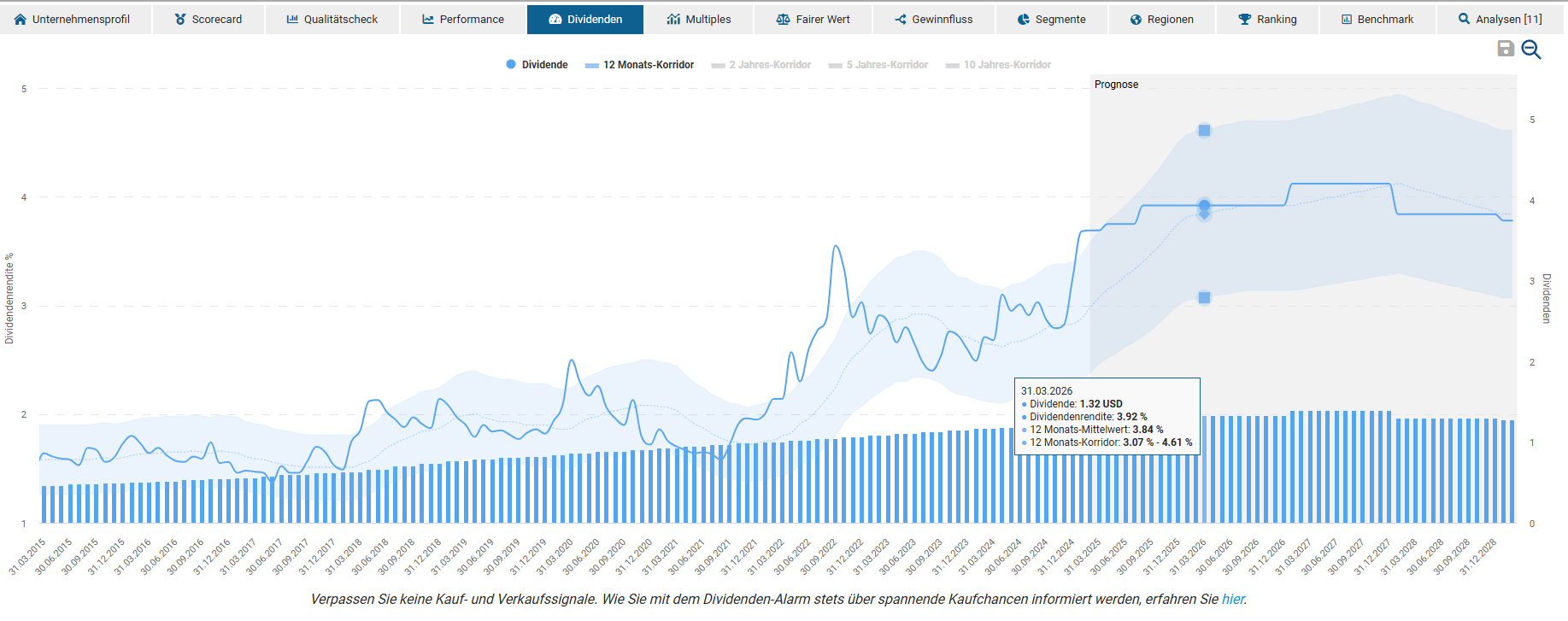Click the save chart floppy disk icon
The width and height of the screenshot is (1568, 621).
[1506, 49]
